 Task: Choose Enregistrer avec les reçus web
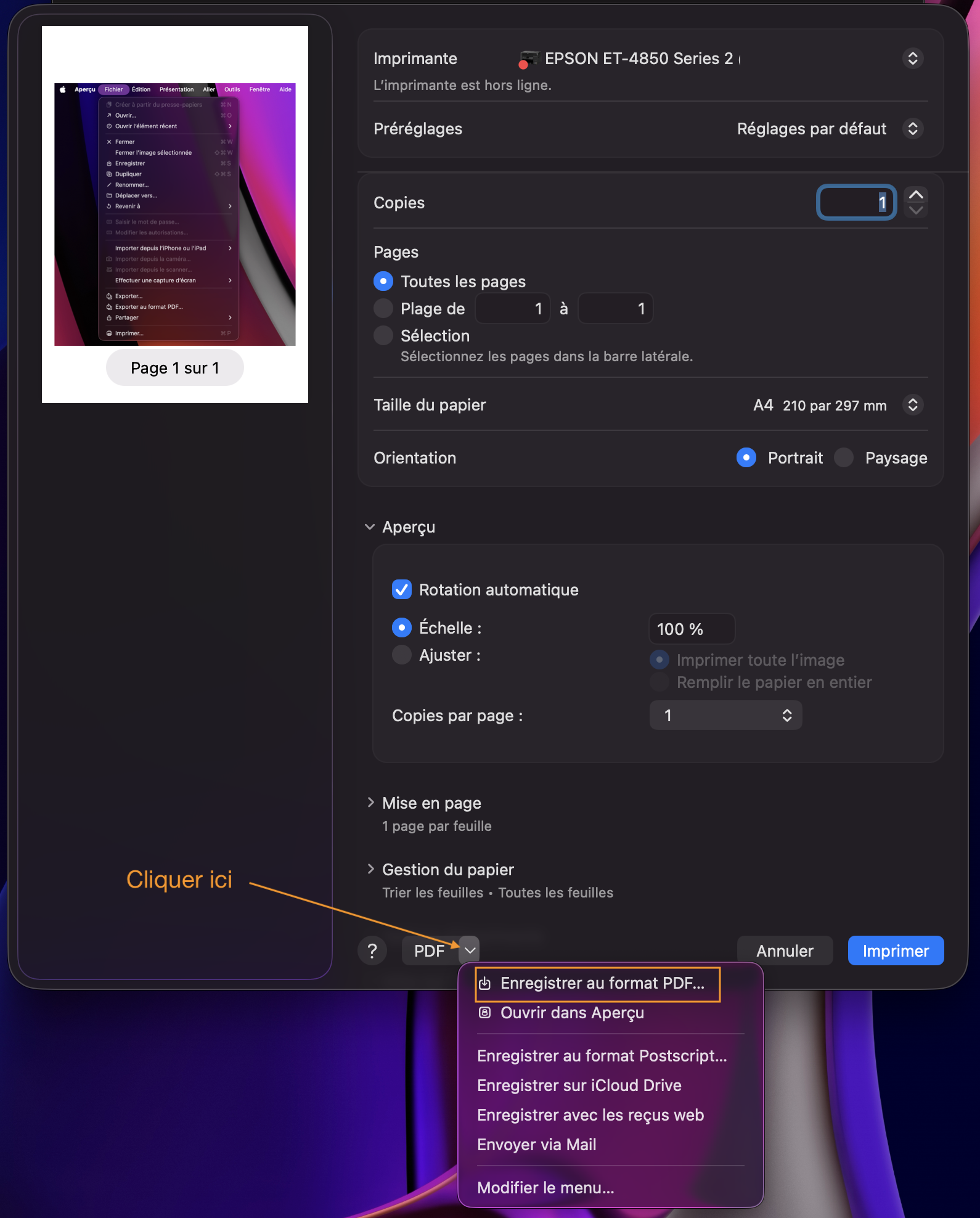coord(590,1115)
